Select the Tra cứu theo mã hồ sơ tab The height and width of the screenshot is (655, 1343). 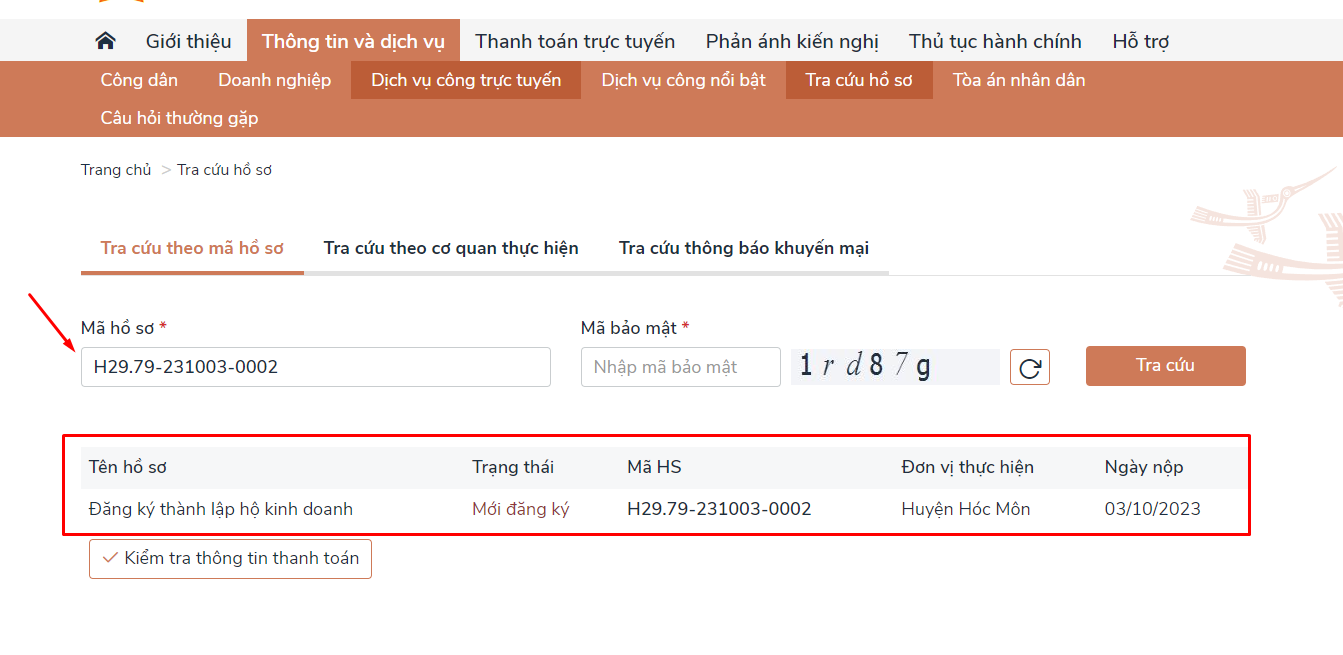pyautogui.click(x=191, y=247)
